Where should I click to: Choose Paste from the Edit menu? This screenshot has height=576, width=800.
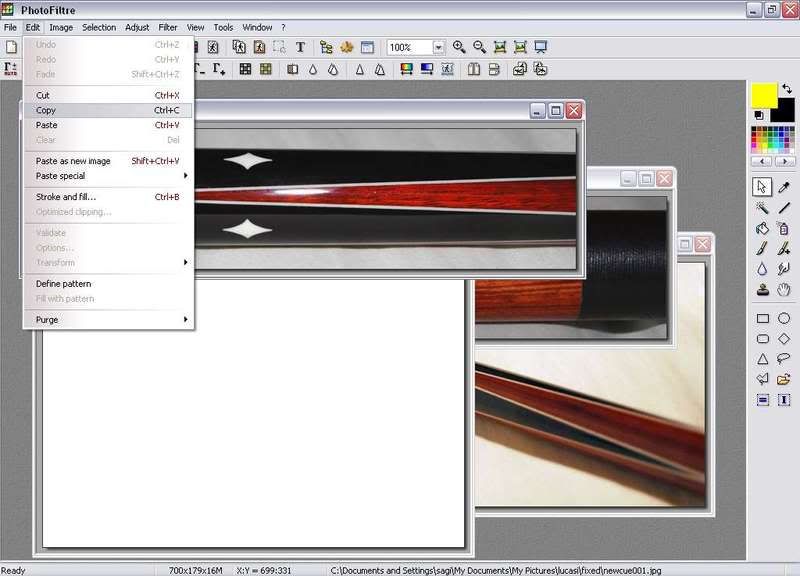(x=109, y=125)
